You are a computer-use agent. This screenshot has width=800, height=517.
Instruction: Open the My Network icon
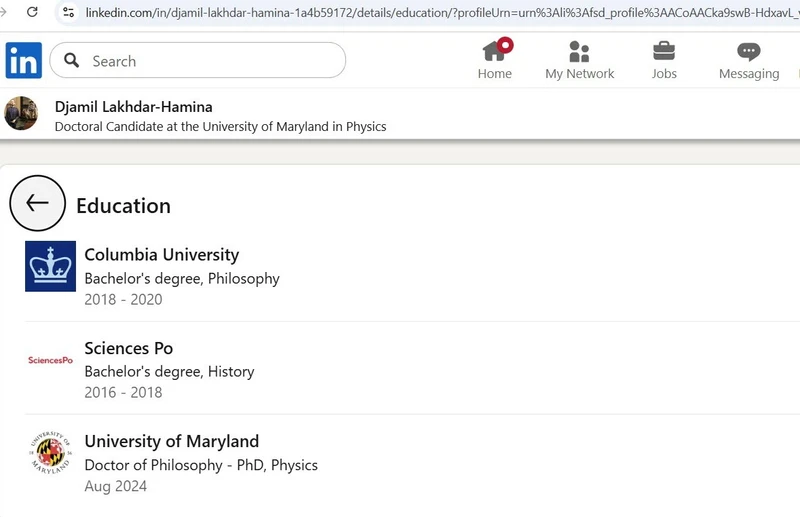(x=579, y=52)
